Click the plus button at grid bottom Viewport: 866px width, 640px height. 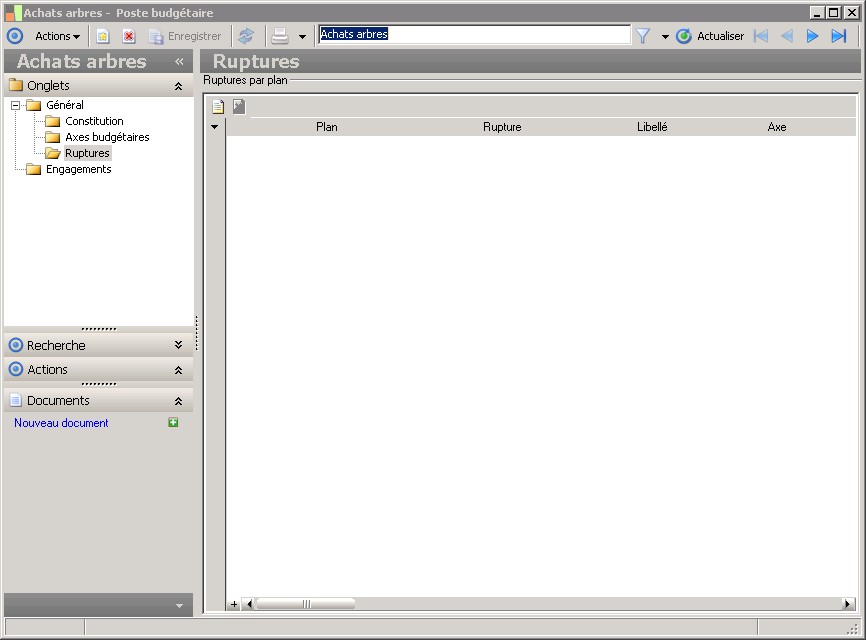point(234,604)
